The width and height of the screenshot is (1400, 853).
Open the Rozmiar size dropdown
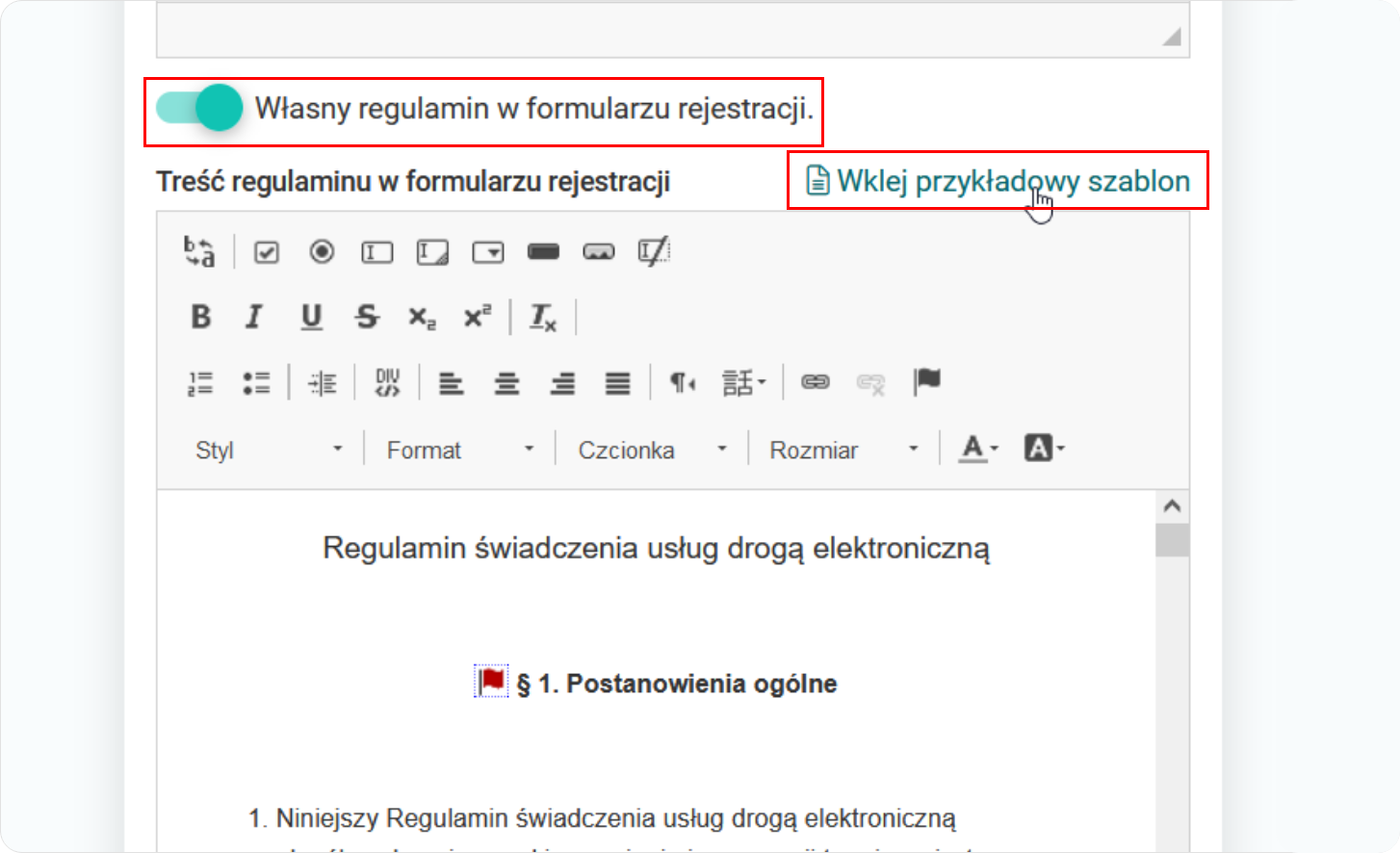click(x=843, y=450)
